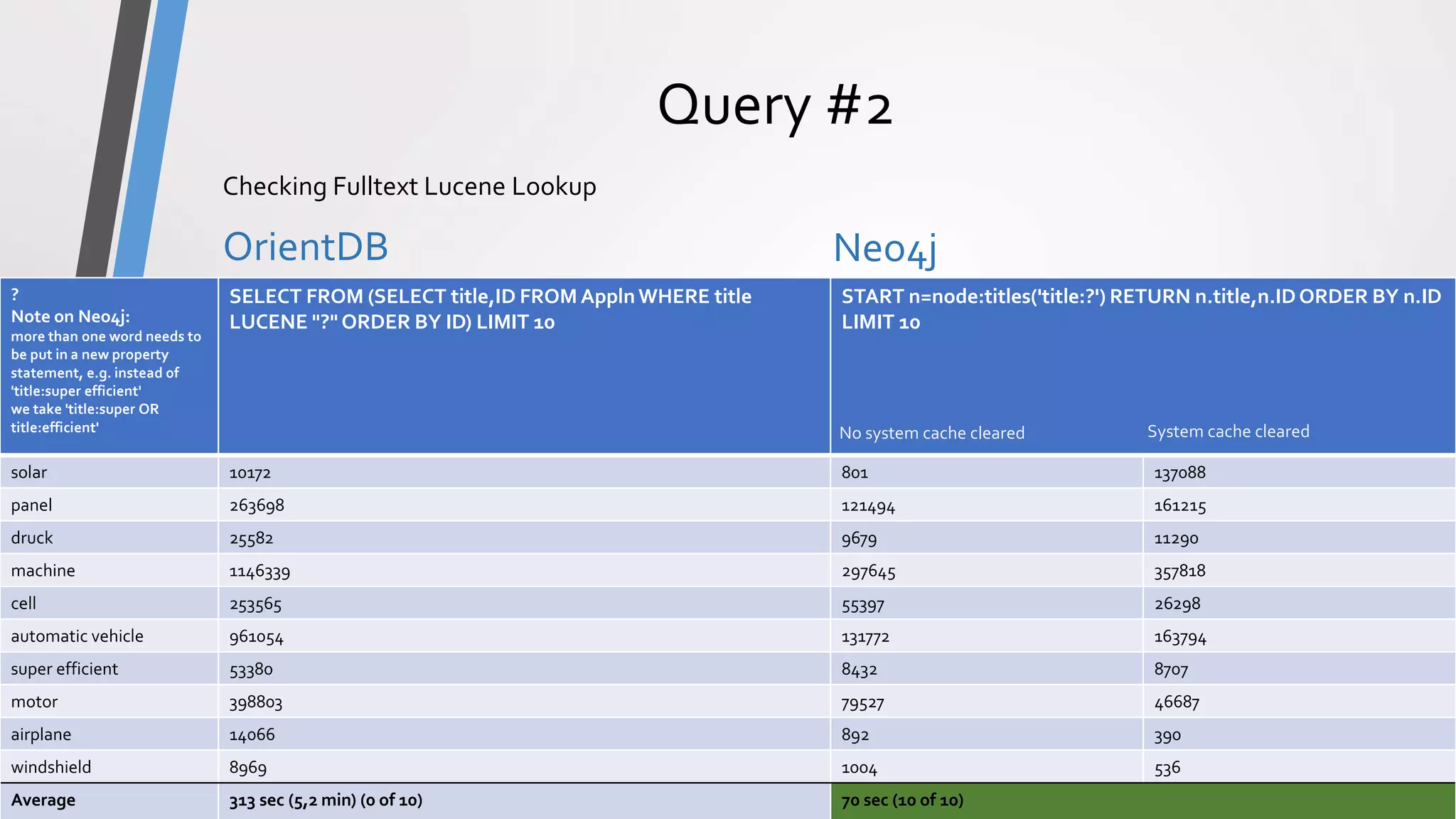Select the 'panel' row label
The height and width of the screenshot is (819, 1456).
(x=31, y=505)
